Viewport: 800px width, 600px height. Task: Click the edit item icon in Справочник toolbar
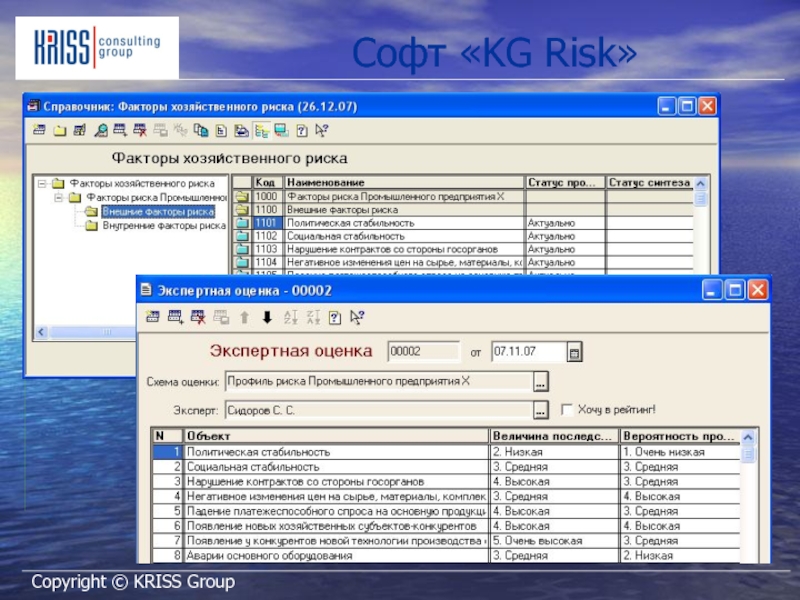click(80, 131)
